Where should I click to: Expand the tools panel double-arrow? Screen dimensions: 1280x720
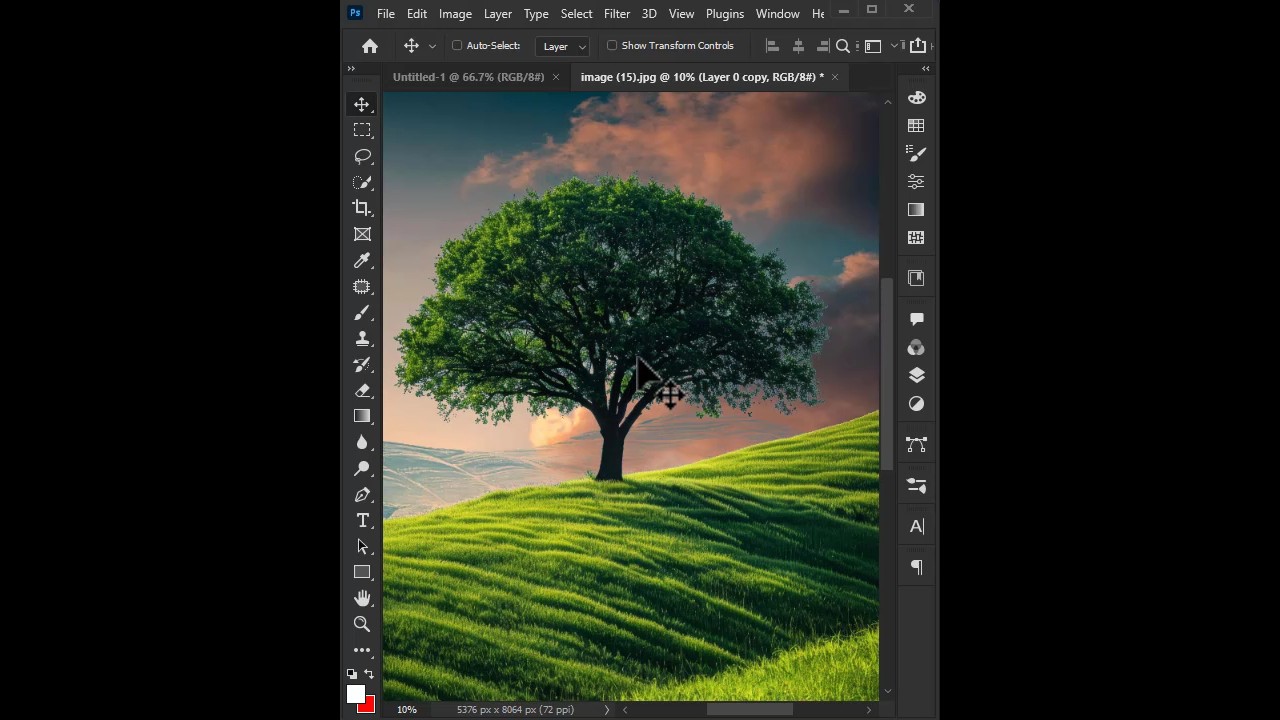pyautogui.click(x=351, y=69)
